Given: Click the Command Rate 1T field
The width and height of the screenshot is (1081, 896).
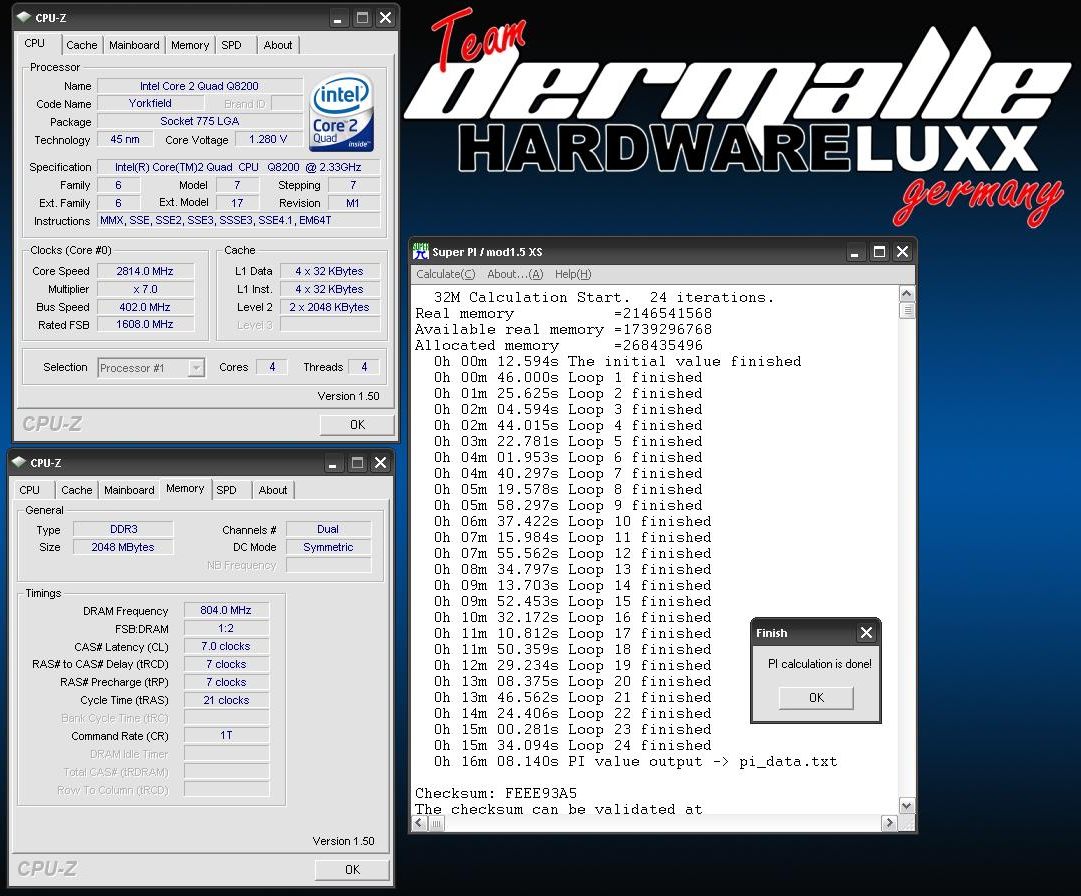Looking at the screenshot, I should tap(226, 736).
